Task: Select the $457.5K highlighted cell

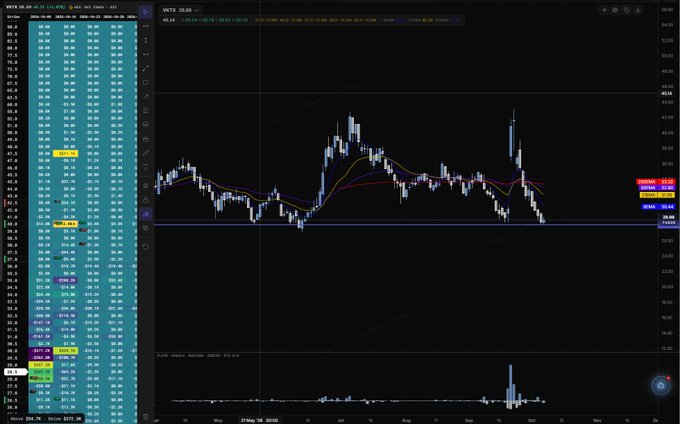Action: coord(41,365)
